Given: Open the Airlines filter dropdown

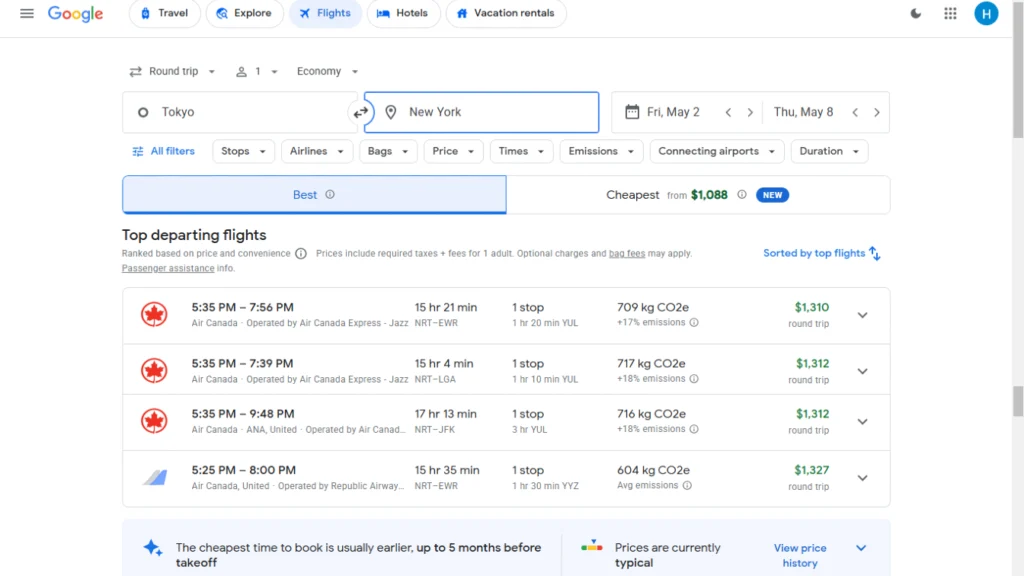Looking at the screenshot, I should tap(317, 151).
